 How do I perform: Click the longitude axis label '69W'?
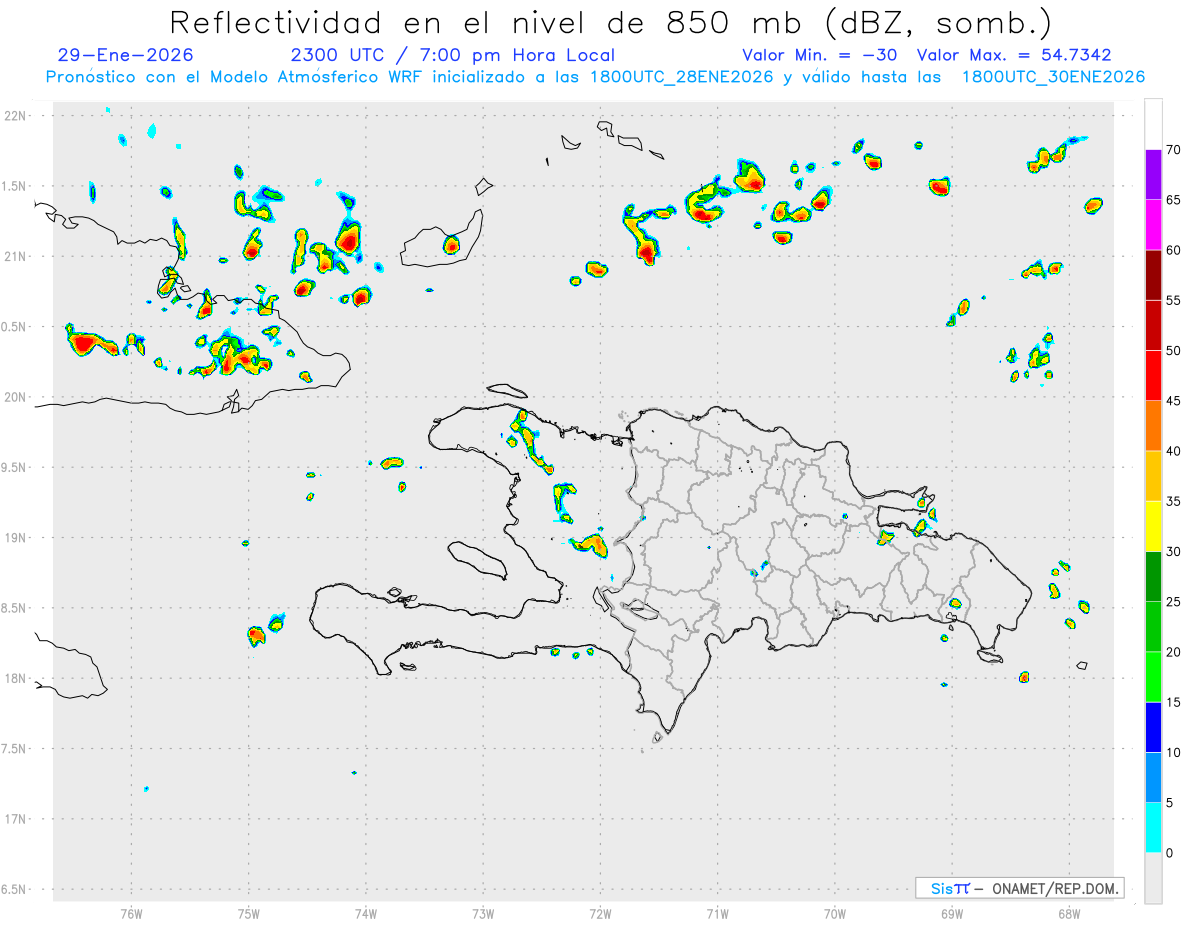coord(952,913)
